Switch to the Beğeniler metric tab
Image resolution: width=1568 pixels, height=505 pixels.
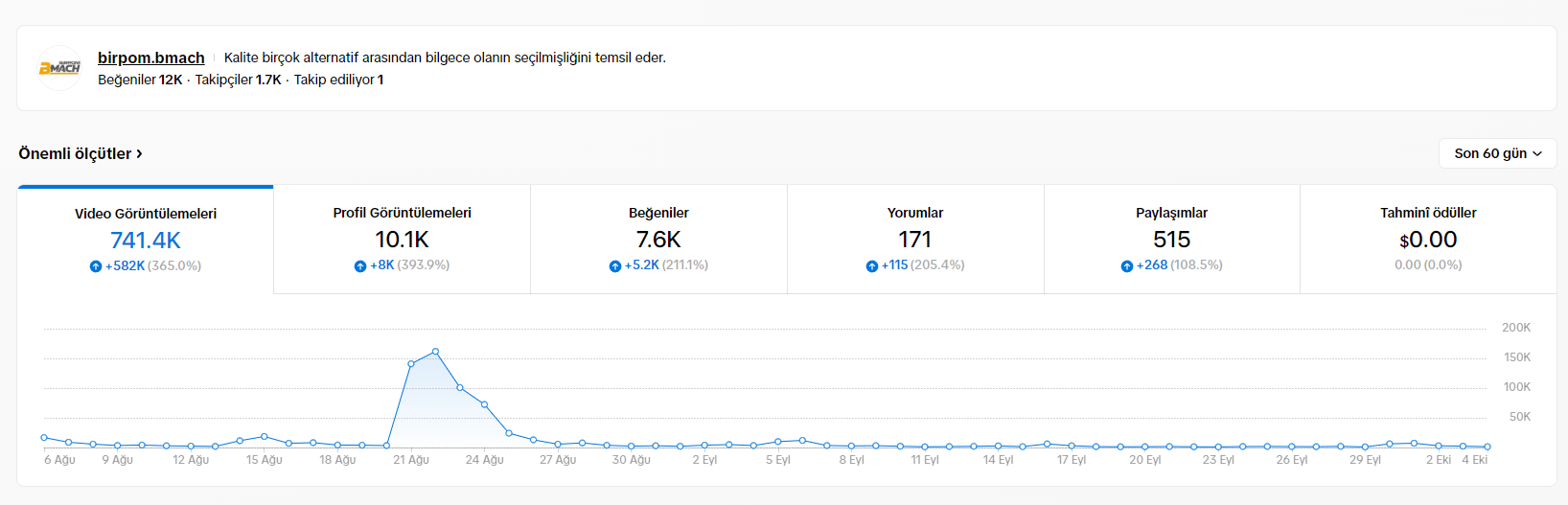point(658,240)
